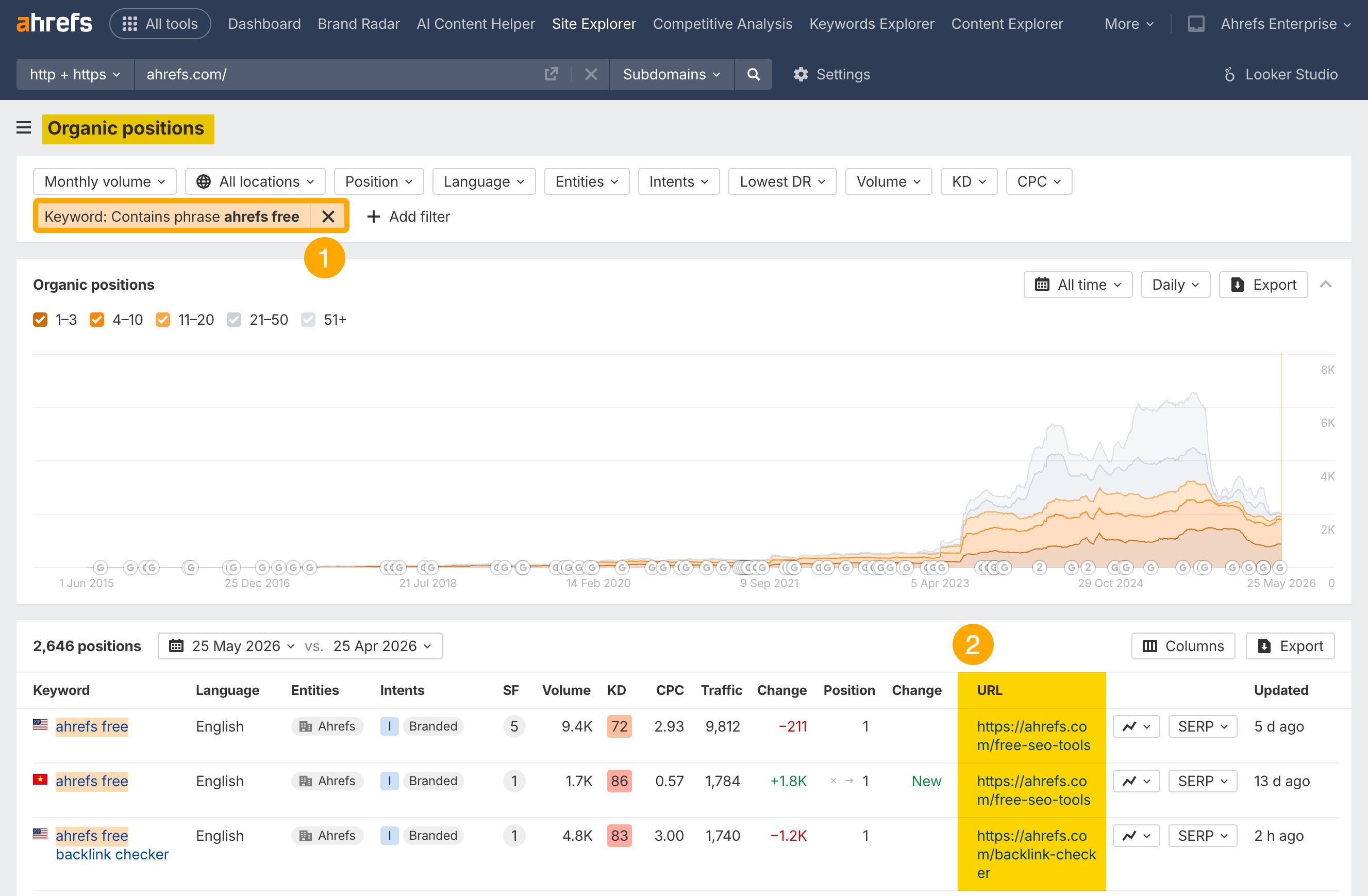Open the KD filter
1368x896 pixels.
coord(969,181)
